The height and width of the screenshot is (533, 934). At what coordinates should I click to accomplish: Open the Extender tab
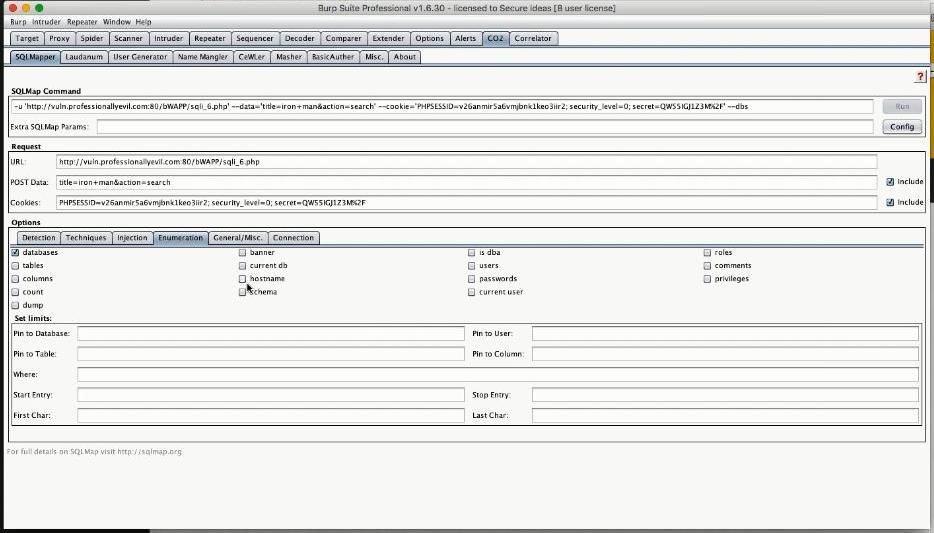388,38
